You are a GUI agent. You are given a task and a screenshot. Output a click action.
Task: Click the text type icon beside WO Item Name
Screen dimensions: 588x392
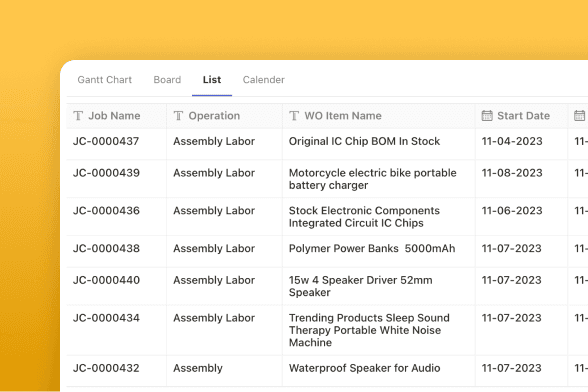[x=294, y=116]
